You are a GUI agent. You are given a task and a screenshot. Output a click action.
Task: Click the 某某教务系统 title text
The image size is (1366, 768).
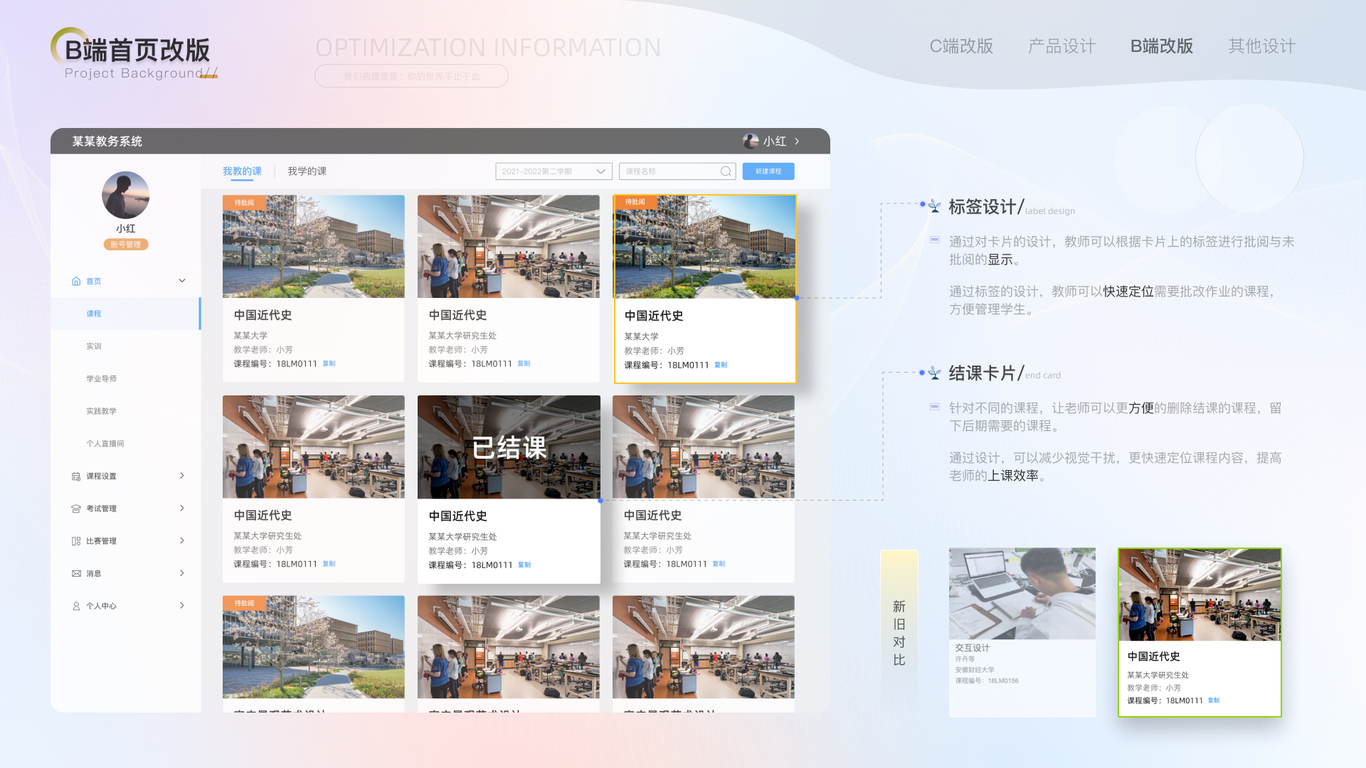107,141
